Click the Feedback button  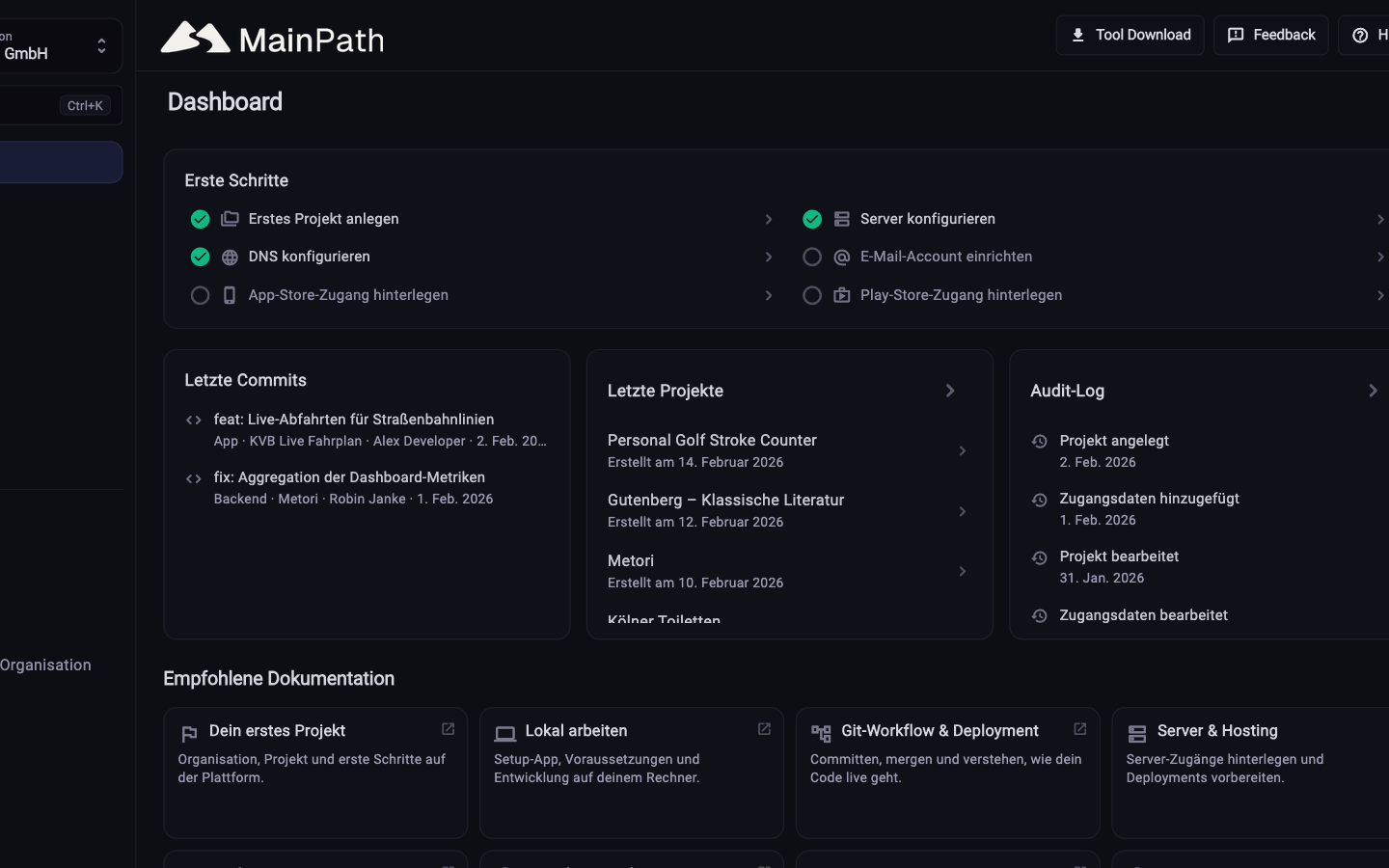click(x=1270, y=36)
